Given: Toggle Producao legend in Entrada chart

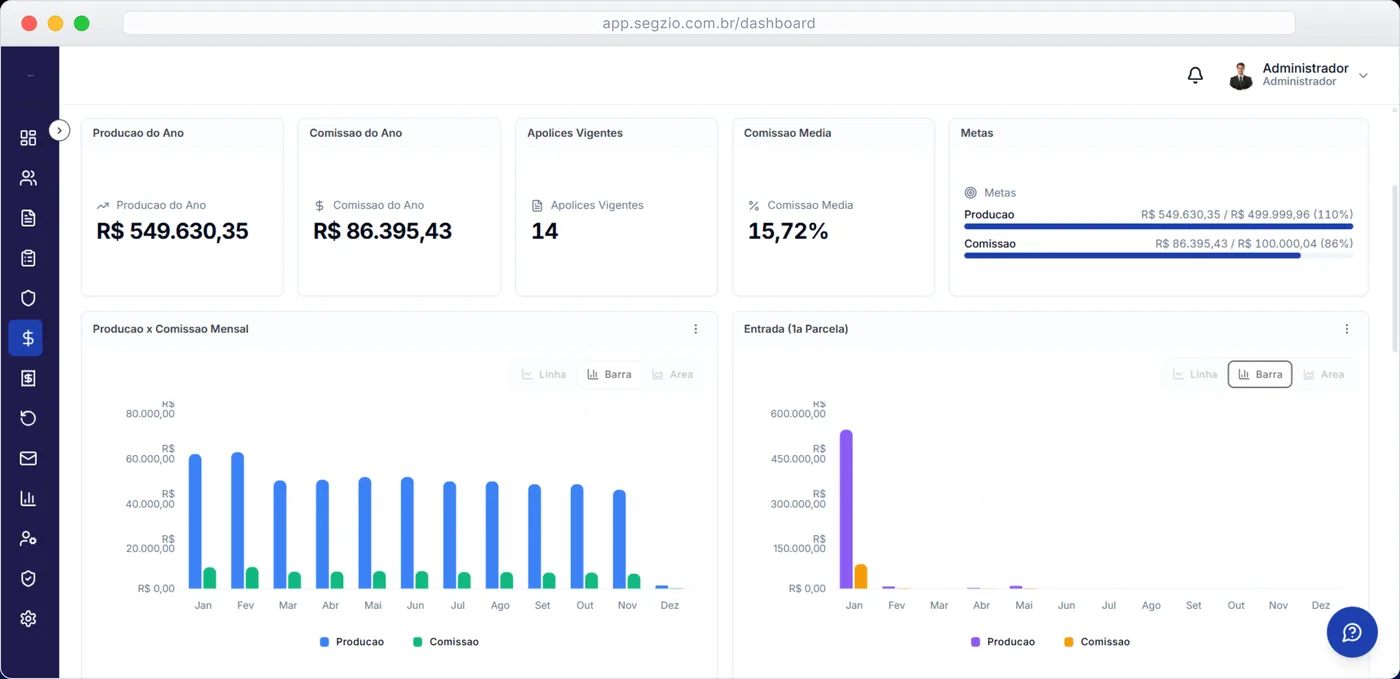Looking at the screenshot, I should [1003, 642].
